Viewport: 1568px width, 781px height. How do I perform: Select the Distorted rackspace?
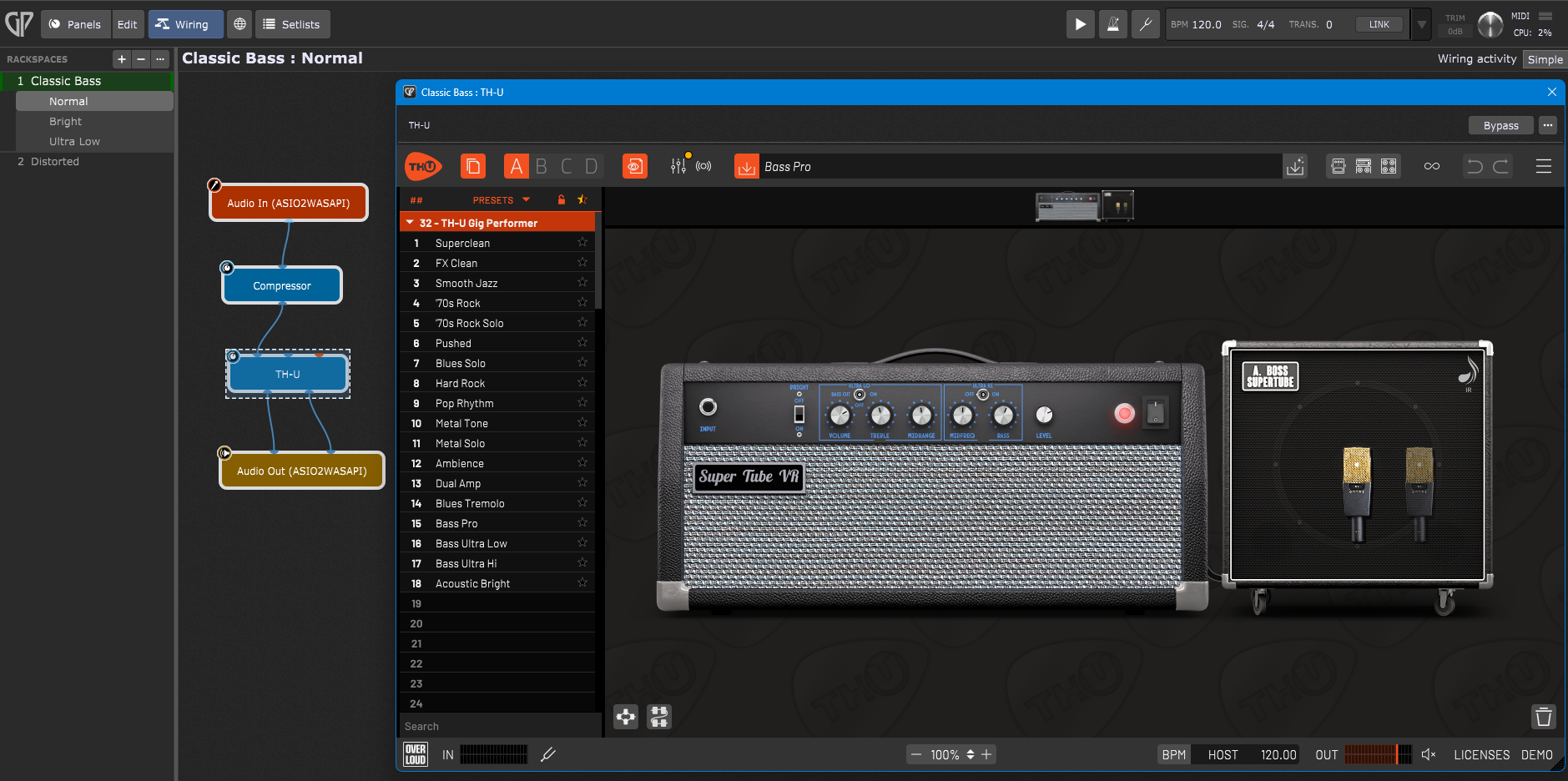87,162
